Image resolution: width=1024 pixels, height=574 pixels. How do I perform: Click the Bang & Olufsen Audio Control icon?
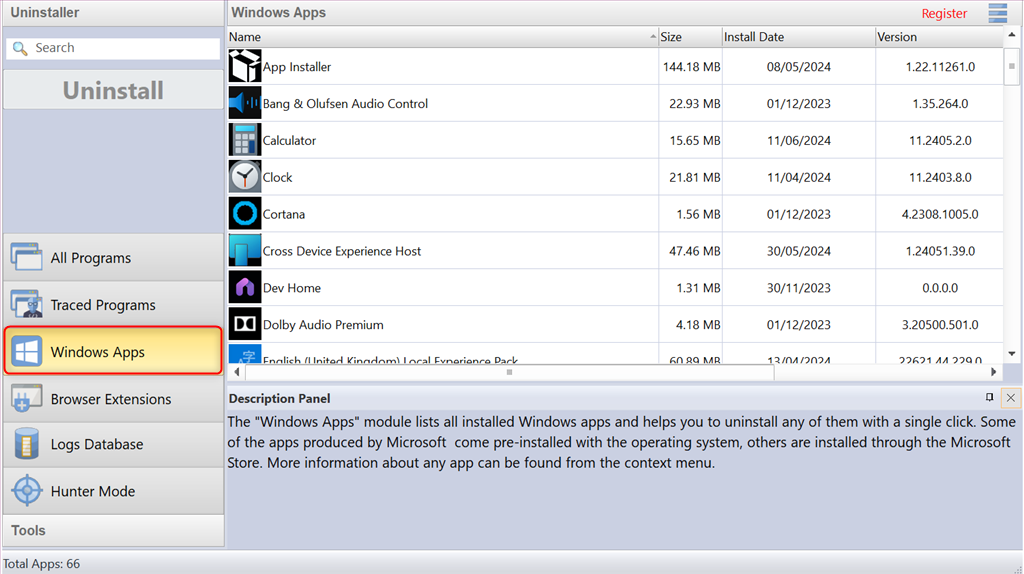point(245,103)
